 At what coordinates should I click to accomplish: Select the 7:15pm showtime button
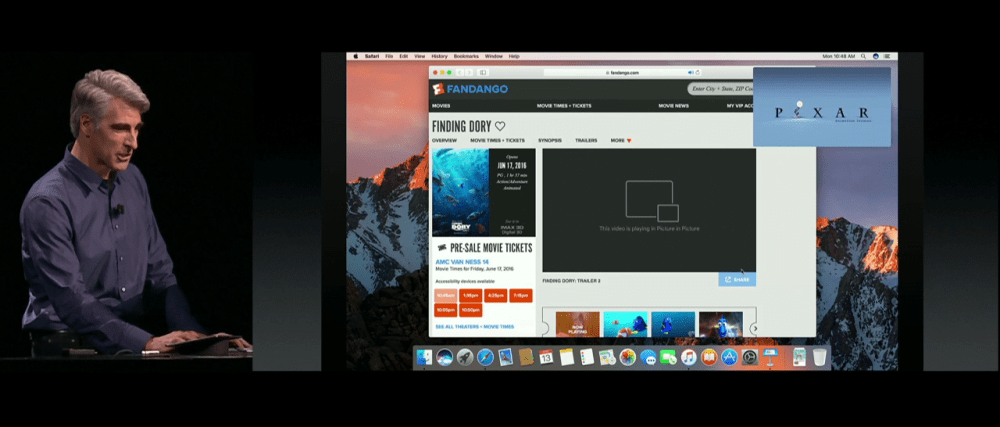click(520, 296)
